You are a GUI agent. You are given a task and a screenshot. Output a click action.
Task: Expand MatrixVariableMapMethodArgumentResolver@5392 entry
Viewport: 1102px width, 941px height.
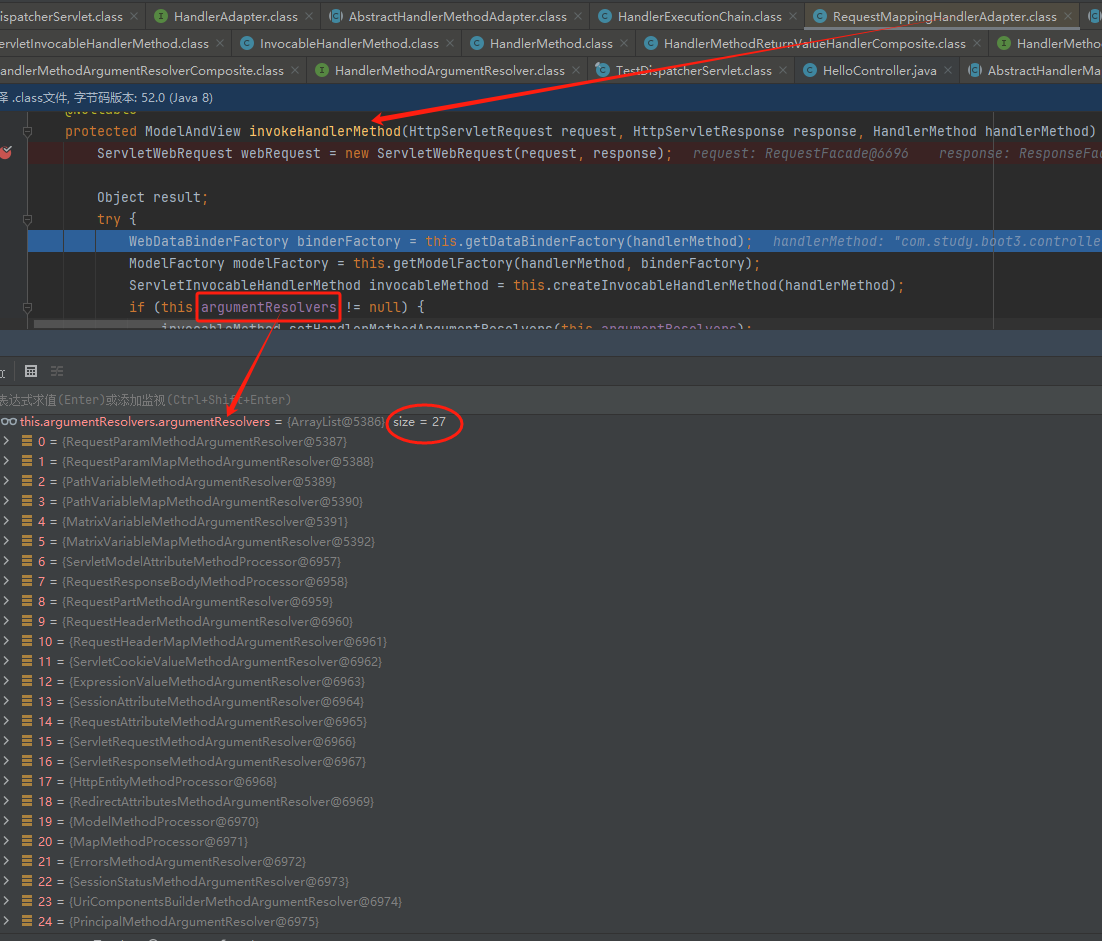[6, 541]
